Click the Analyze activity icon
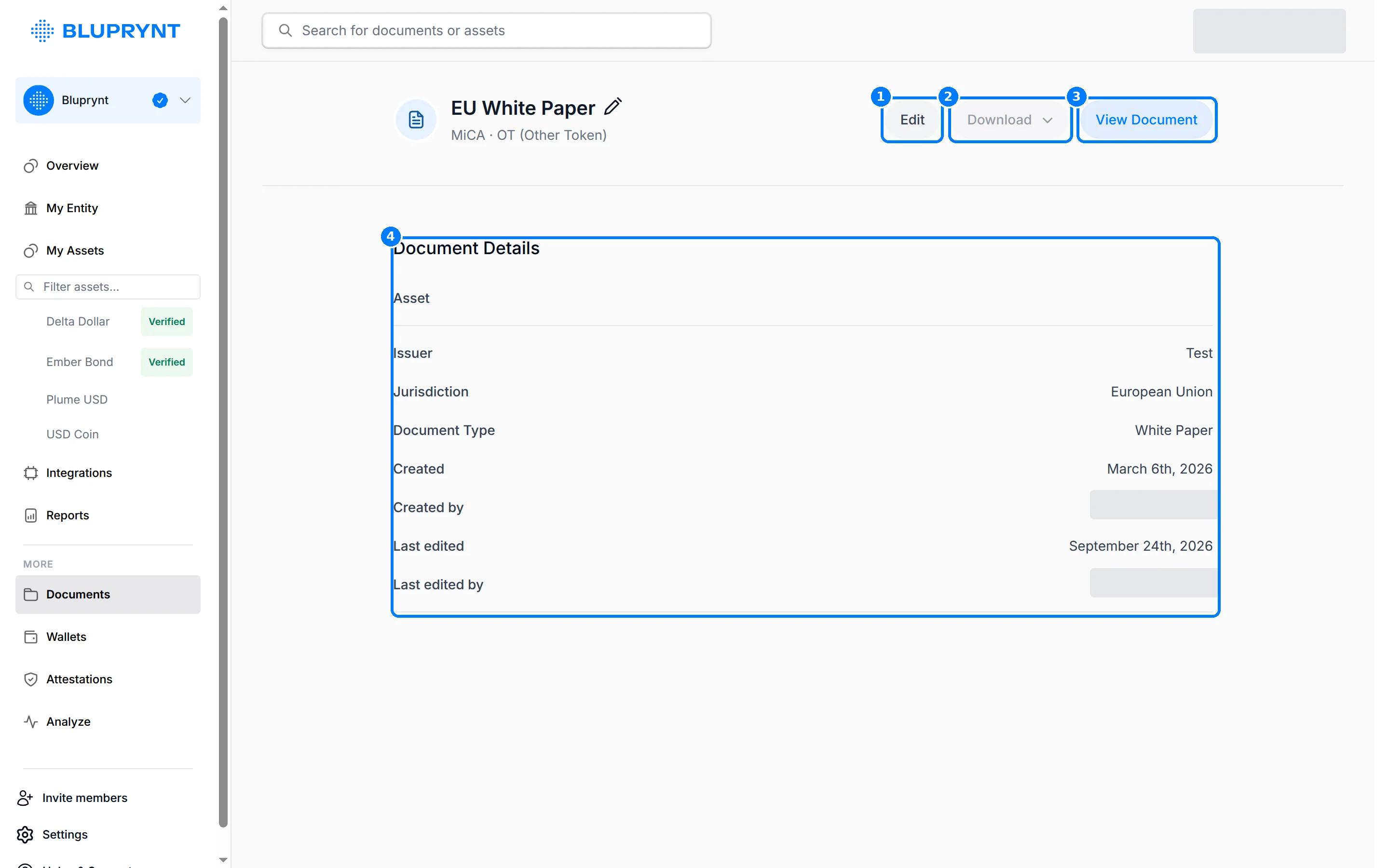The width and height of the screenshot is (1389, 868). [31, 722]
